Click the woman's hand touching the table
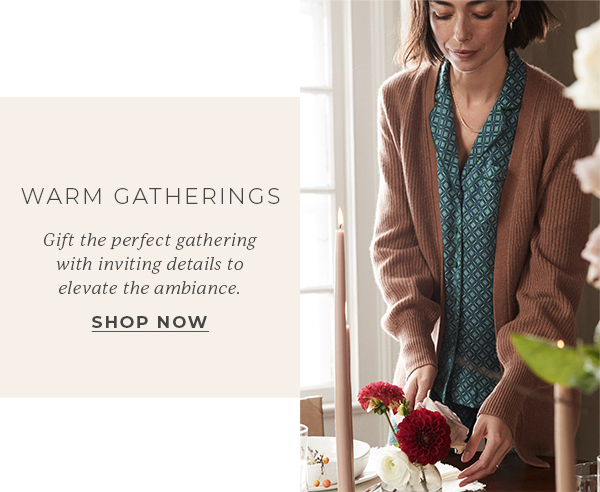 (485, 448)
